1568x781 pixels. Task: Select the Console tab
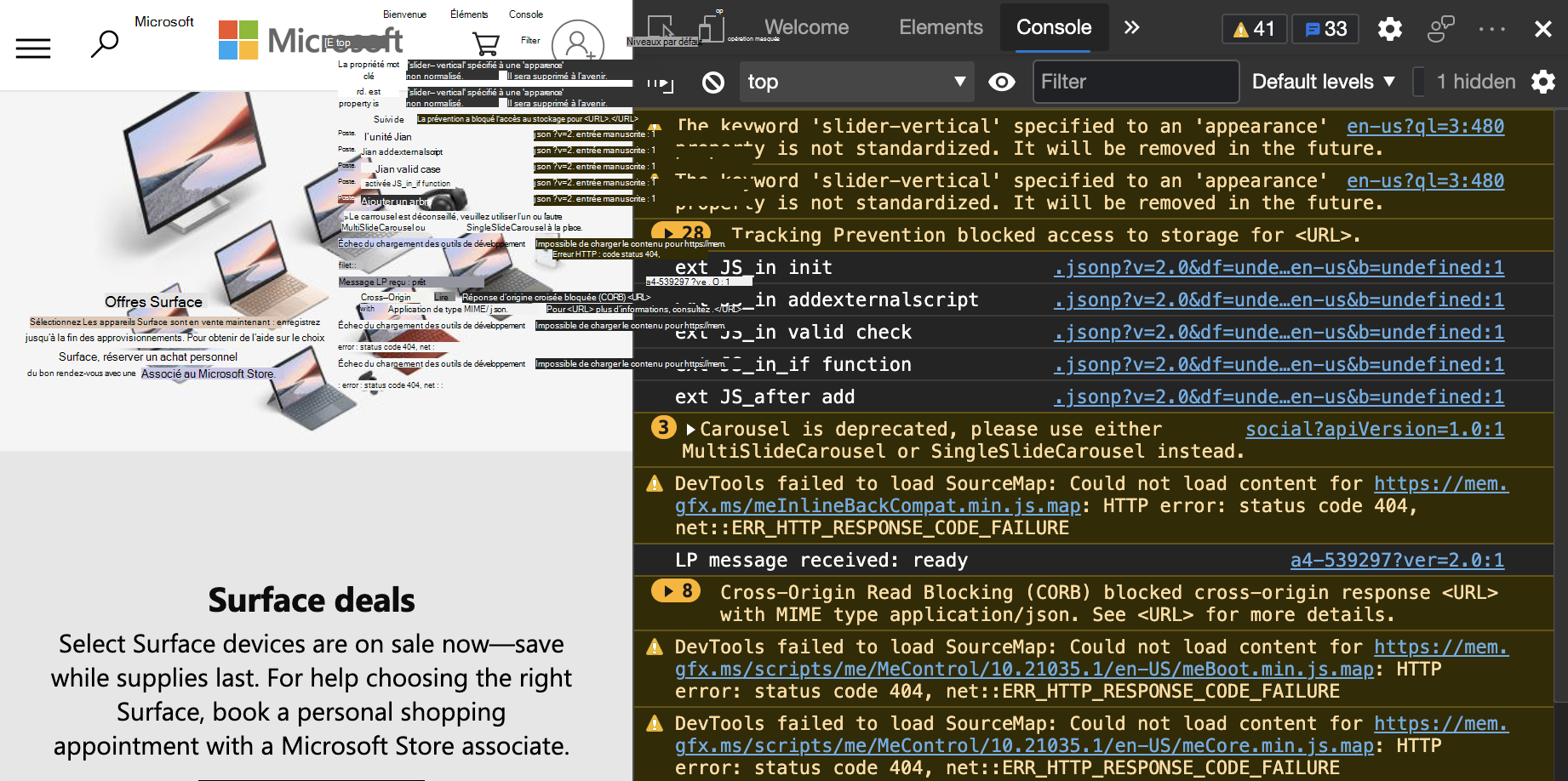[1054, 27]
